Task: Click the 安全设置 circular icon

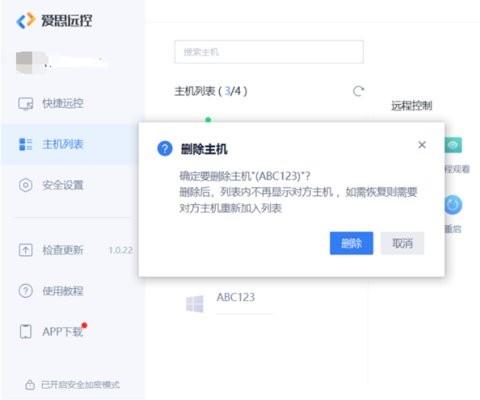Action: coord(25,185)
